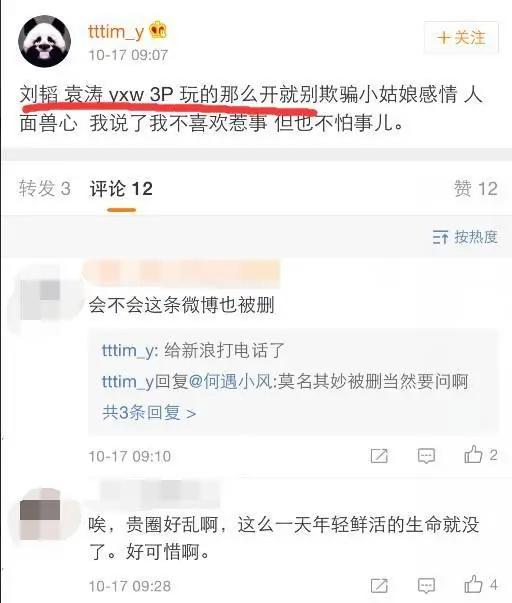This screenshot has width=512, height=603.
Task: Like the comment showing 4 thumbs-up
Action: click(x=480, y=585)
